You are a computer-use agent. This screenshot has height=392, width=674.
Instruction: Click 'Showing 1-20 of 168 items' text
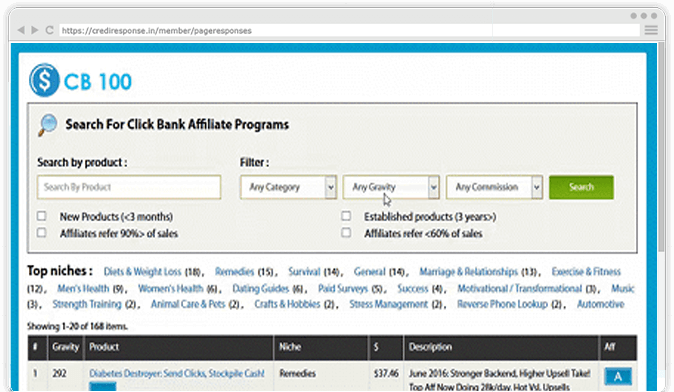pyautogui.click(x=77, y=327)
